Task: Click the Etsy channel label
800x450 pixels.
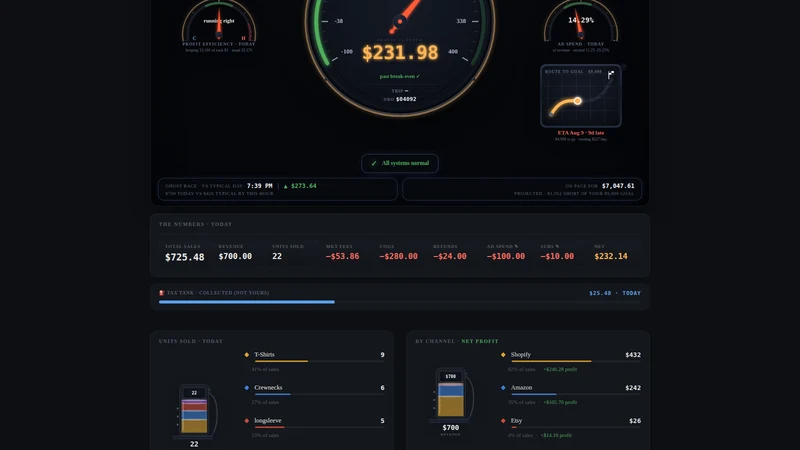Action: (x=516, y=421)
